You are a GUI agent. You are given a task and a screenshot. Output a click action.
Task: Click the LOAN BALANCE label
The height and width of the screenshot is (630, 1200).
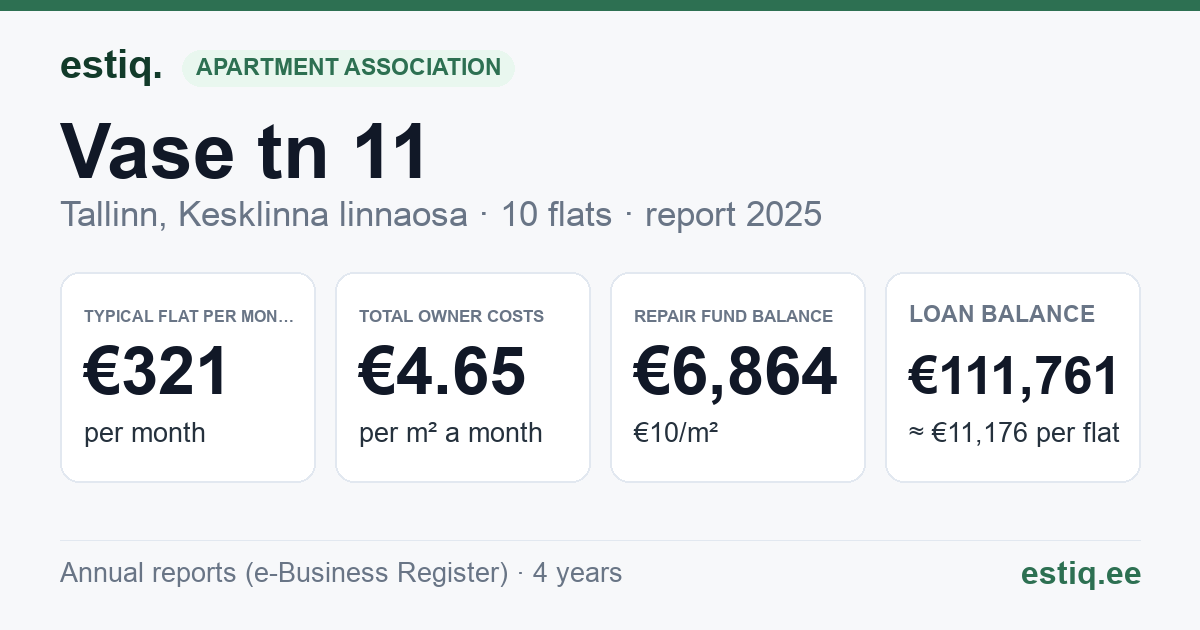pos(1002,314)
